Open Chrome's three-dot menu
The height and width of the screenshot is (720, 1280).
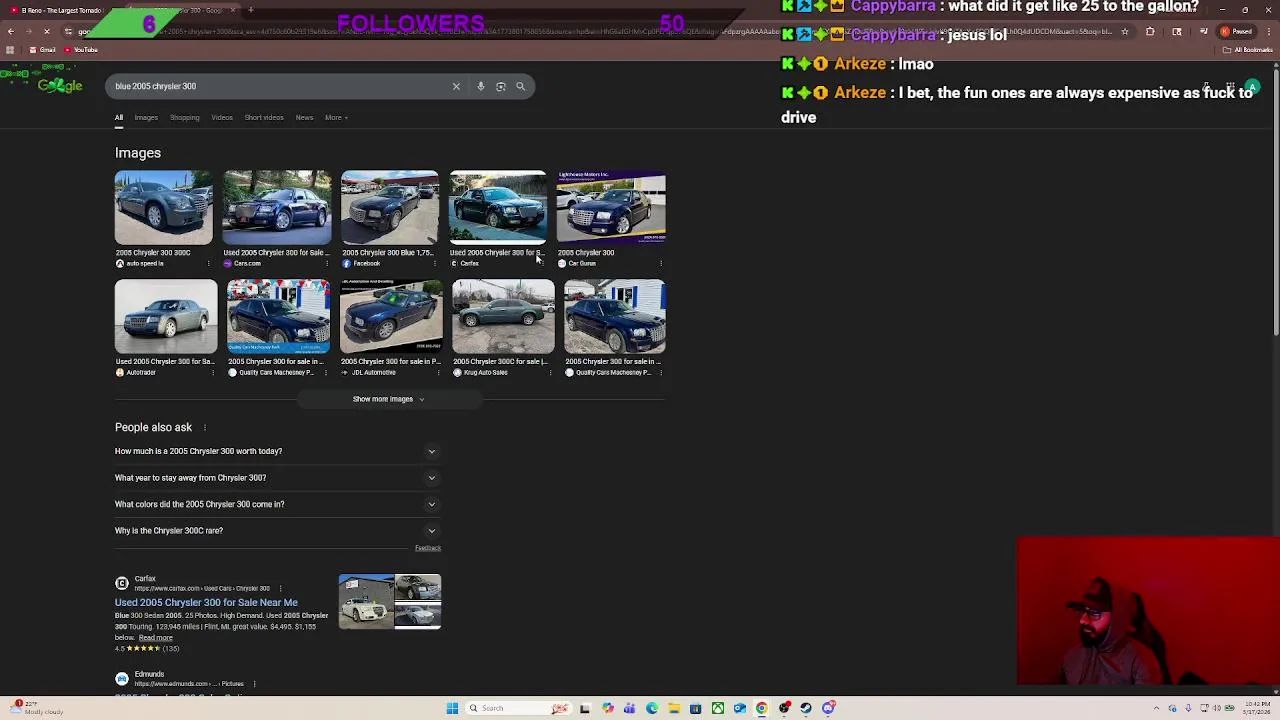click(1270, 31)
